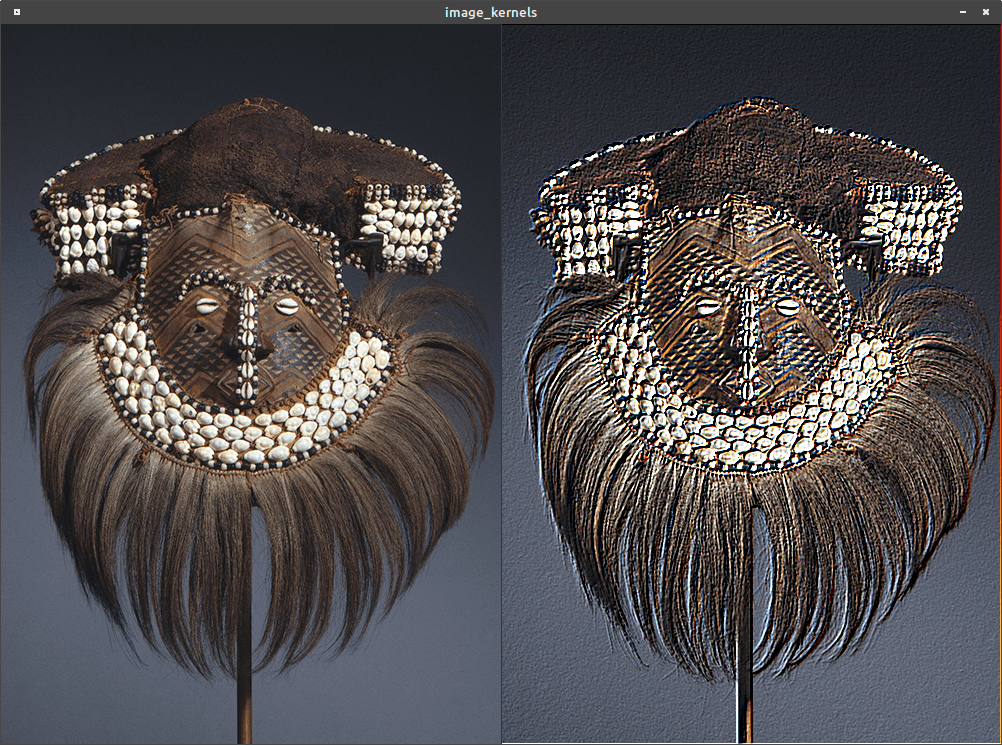The width and height of the screenshot is (1002, 745).
Task: Click the embossed filtered mask image on the right
Action: click(752, 384)
